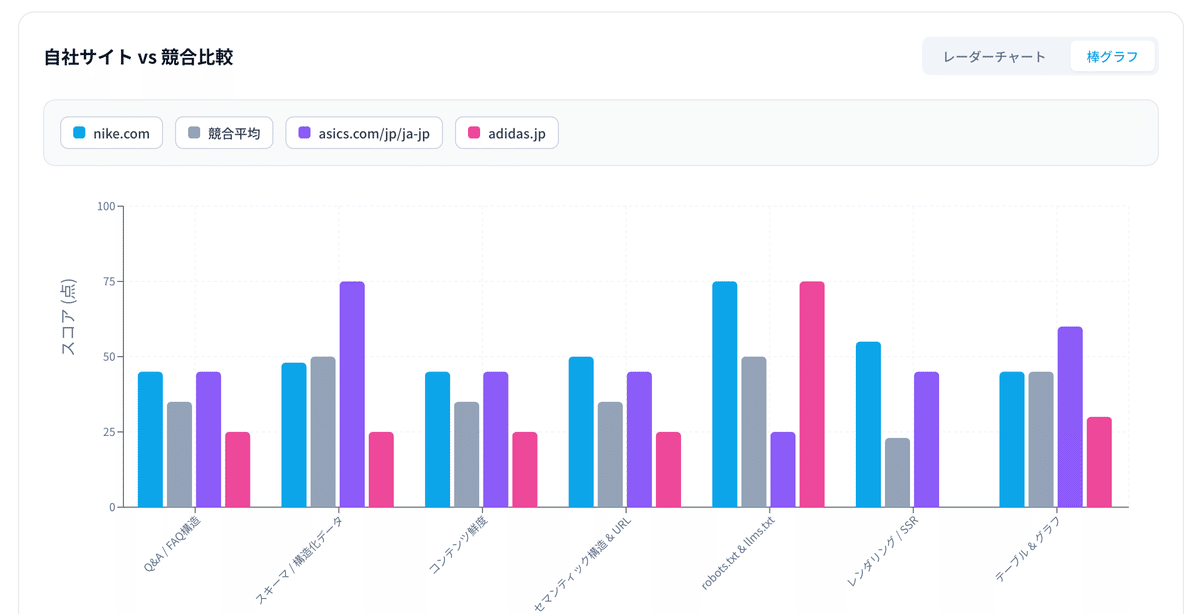Click the 100 tick on the y-axis
This screenshot has height=614, width=1200.
click(x=106, y=207)
